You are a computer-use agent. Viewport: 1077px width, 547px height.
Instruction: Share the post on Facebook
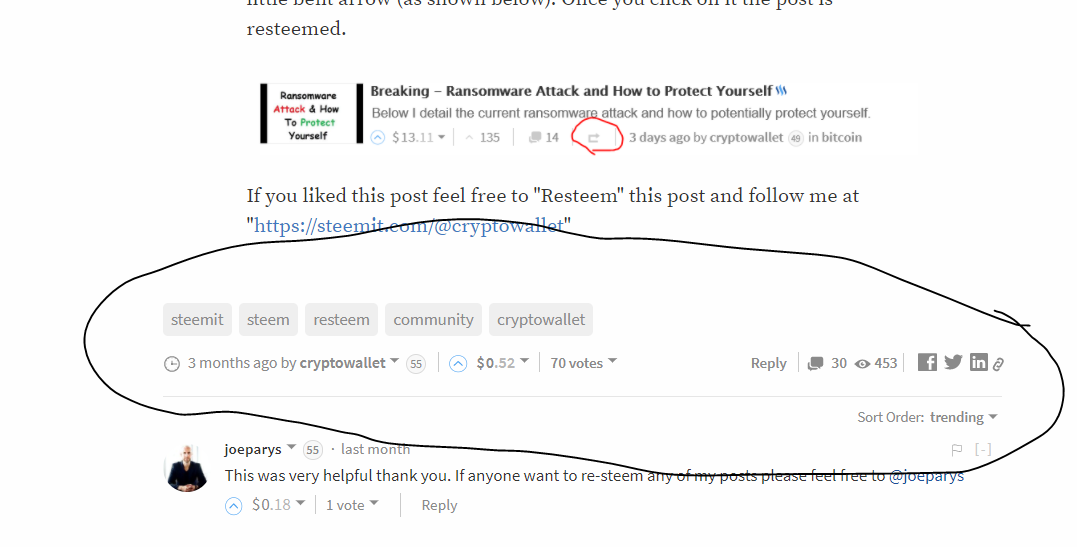(x=927, y=362)
